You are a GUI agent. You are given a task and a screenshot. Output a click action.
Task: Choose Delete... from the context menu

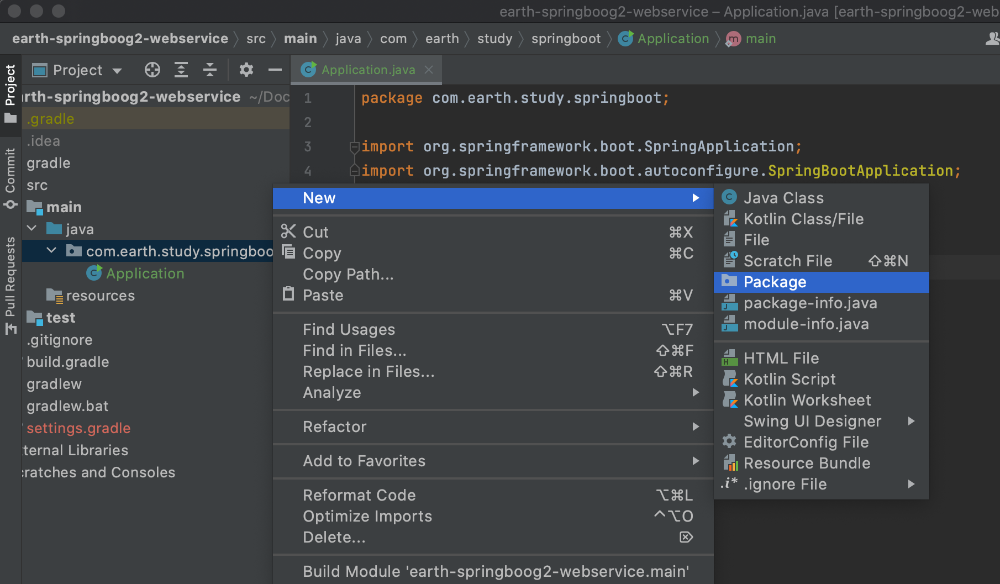click(493, 537)
